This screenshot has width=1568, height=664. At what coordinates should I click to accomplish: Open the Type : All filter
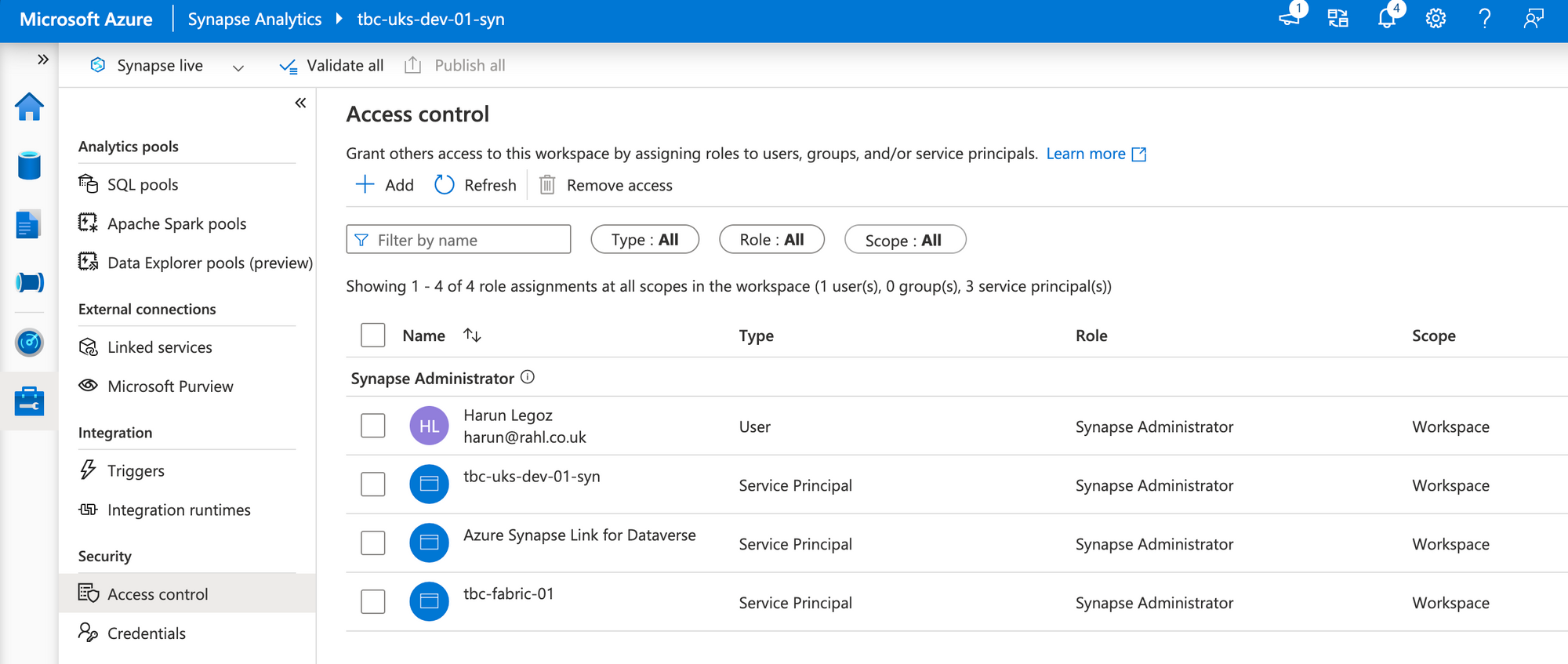[644, 240]
